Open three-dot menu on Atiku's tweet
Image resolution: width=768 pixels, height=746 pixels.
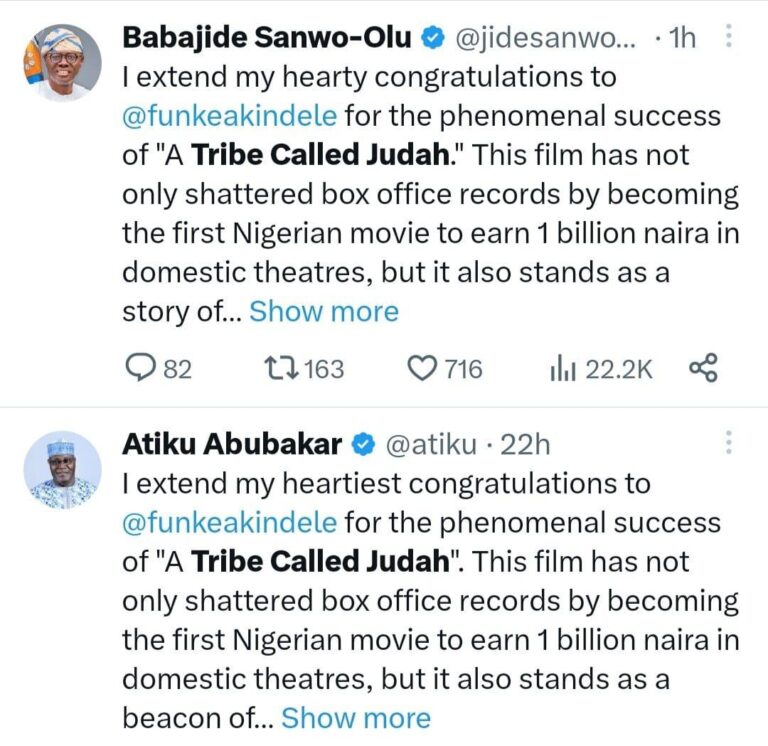tap(729, 442)
